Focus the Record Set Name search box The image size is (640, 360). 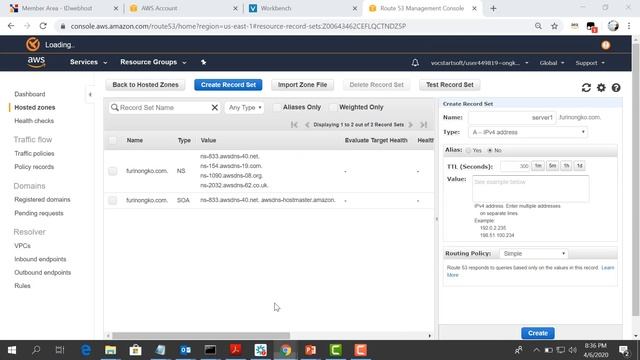tap(164, 107)
